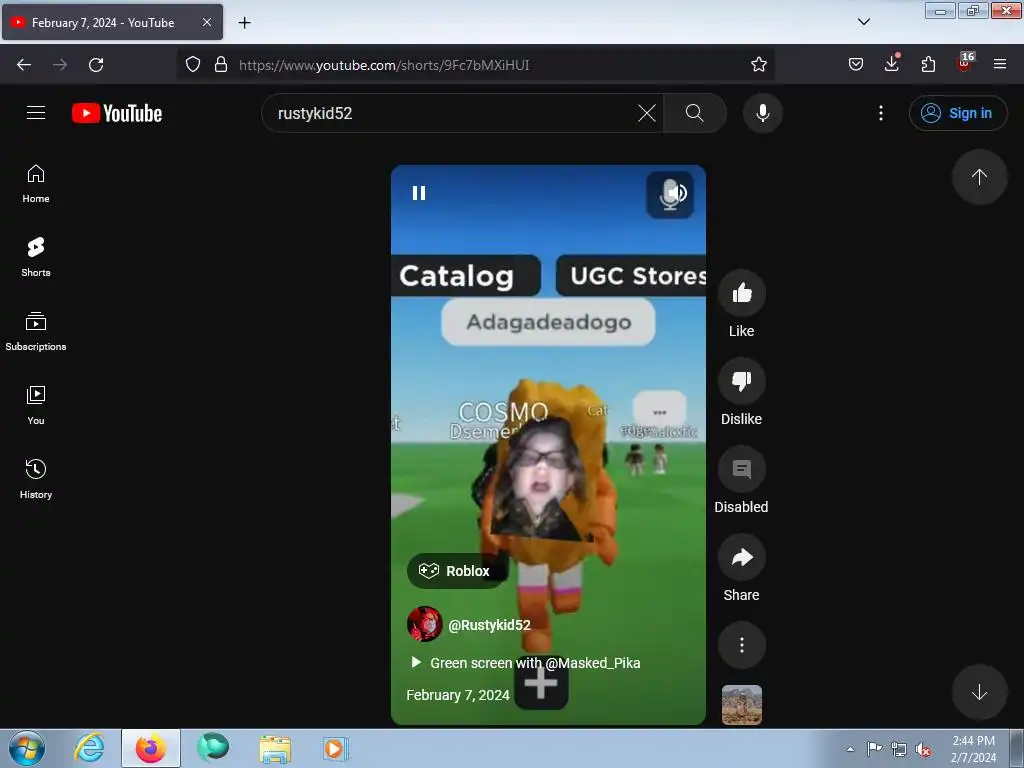This screenshot has height=768, width=1024.
Task: Sign in to YouTube
Action: click(x=957, y=113)
